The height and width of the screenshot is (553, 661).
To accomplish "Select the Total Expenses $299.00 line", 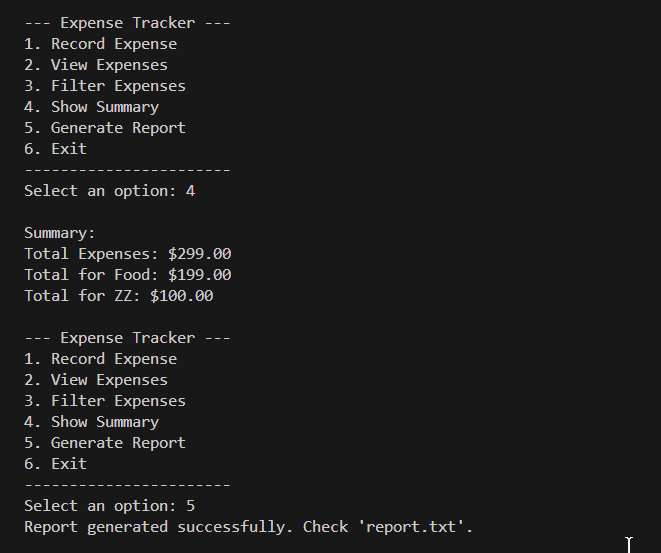I will pyautogui.click(x=127, y=254).
